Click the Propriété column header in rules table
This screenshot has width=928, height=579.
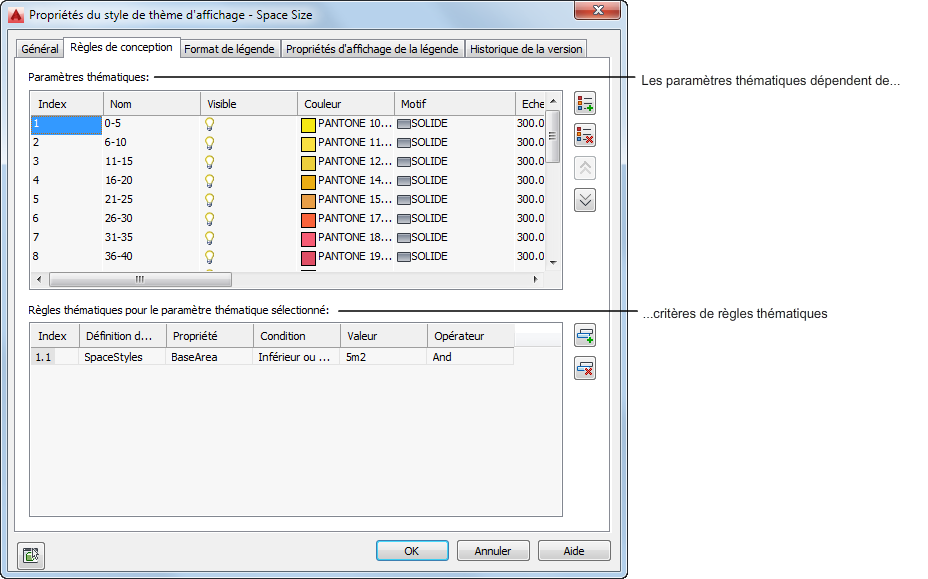(x=210, y=336)
